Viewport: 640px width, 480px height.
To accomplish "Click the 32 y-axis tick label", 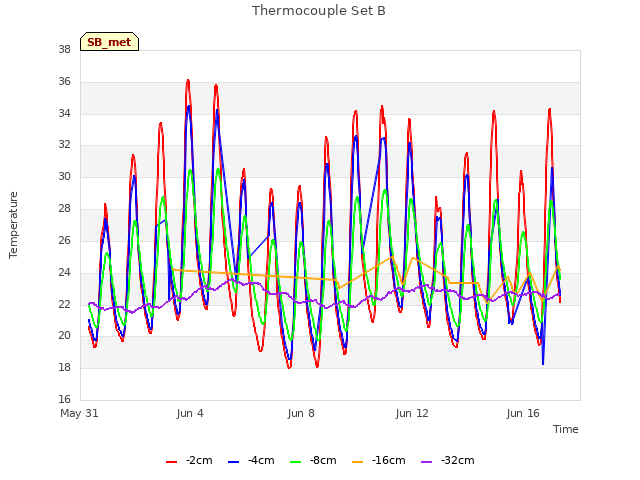I will pyautogui.click(x=64, y=144).
